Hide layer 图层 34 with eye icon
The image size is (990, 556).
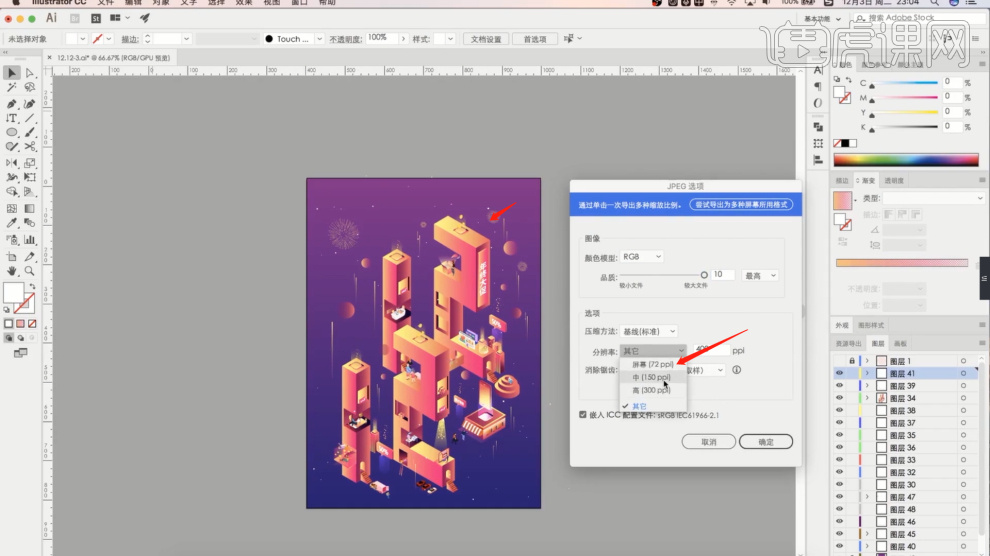coord(839,398)
